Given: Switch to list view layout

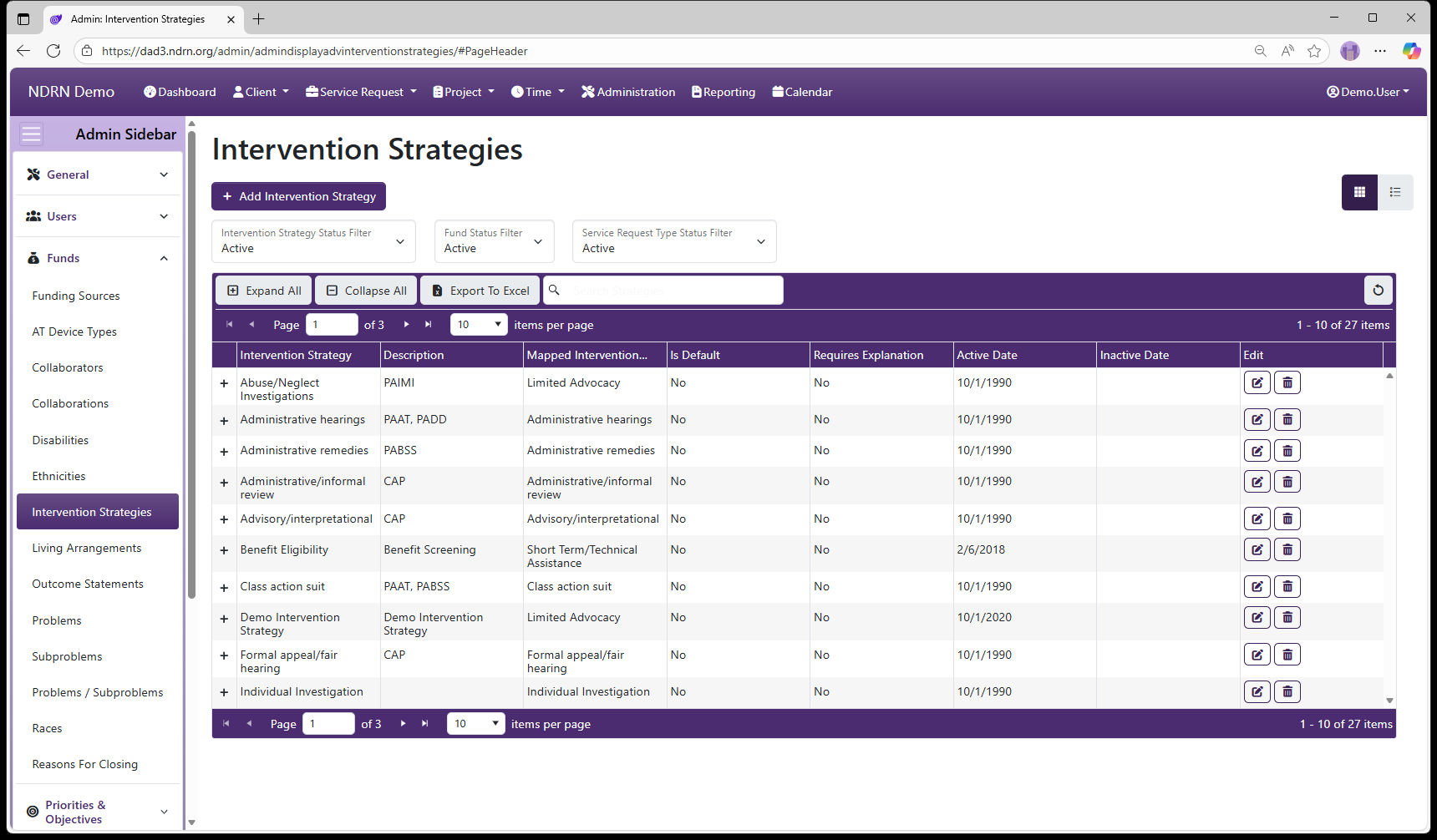Looking at the screenshot, I should 1395,192.
